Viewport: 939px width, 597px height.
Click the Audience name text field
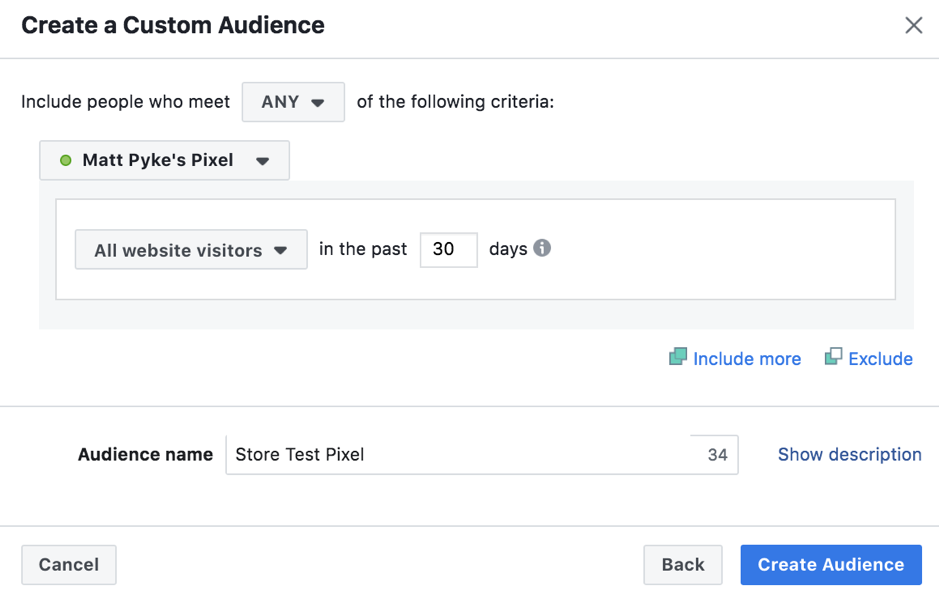click(481, 455)
